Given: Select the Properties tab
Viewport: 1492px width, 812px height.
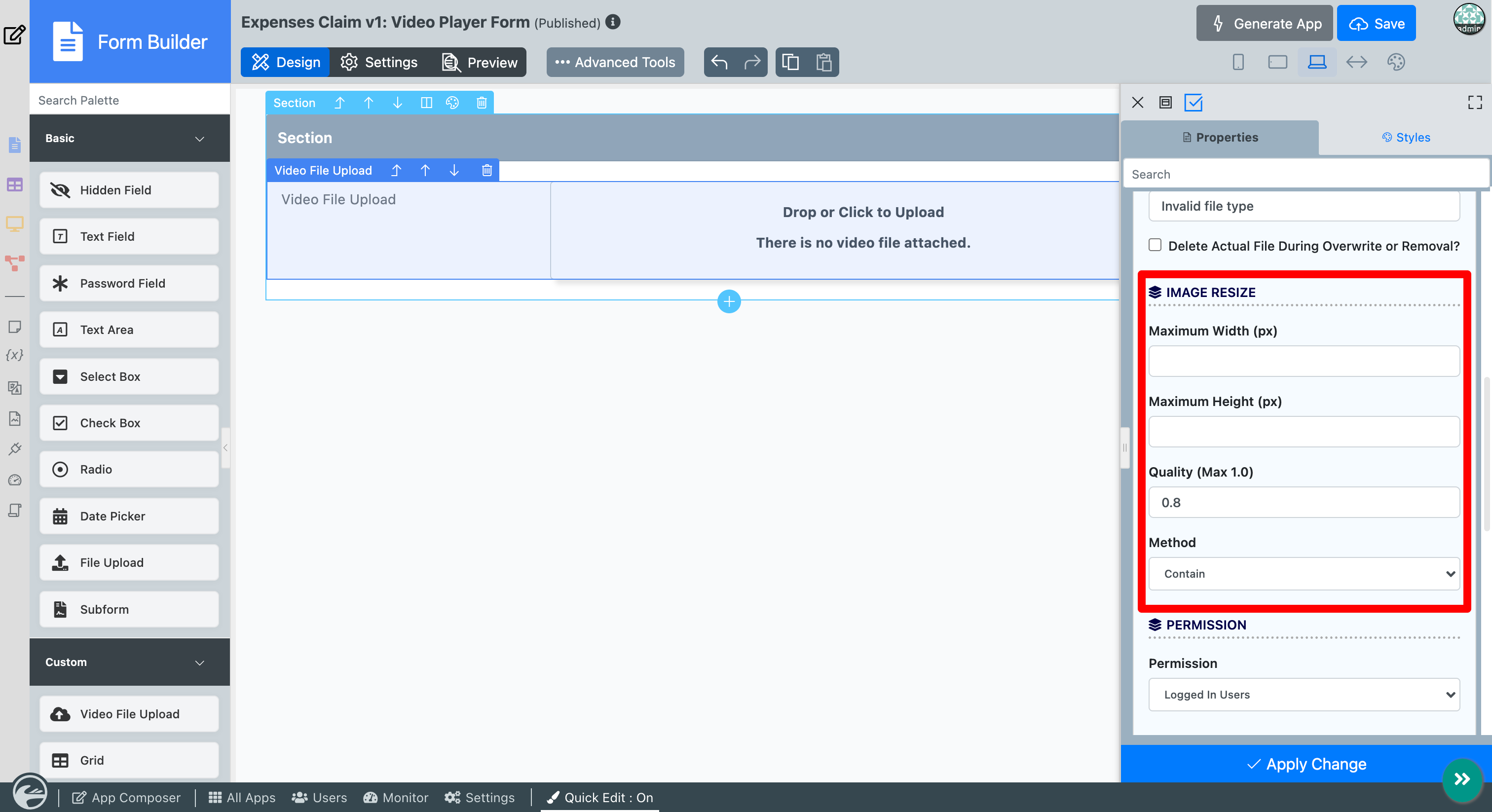Looking at the screenshot, I should [1220, 137].
